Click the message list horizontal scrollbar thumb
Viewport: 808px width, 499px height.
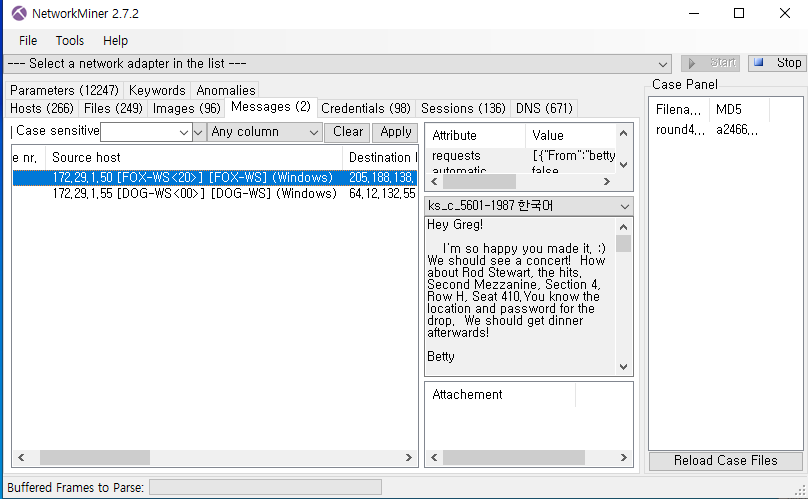[95, 457]
